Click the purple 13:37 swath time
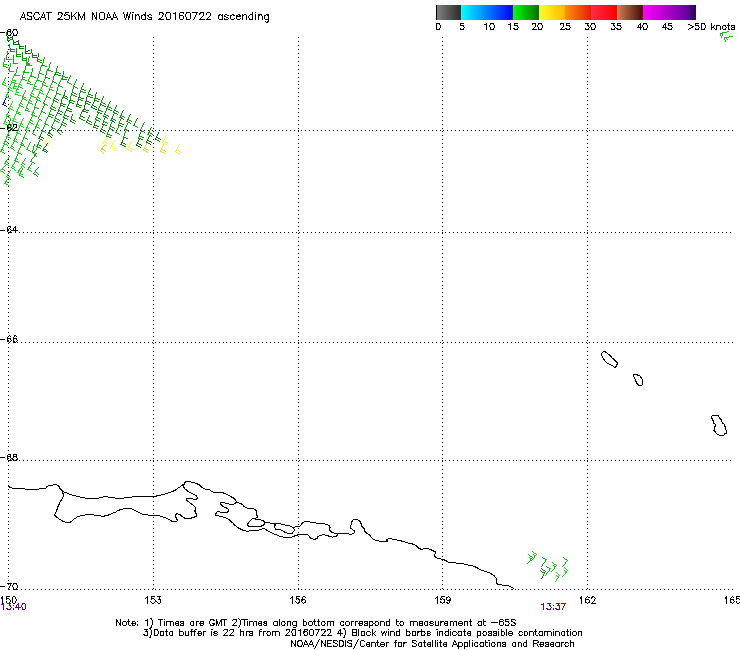The image size is (740, 650). (553, 607)
